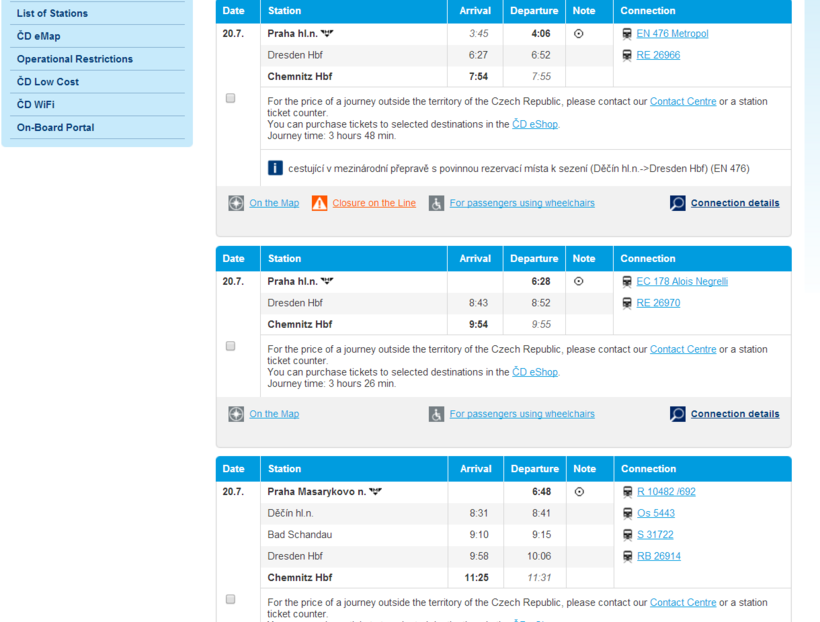Tick the checkbox for the 6:28 connection
Screen dimensions: 820x622
tap(230, 346)
